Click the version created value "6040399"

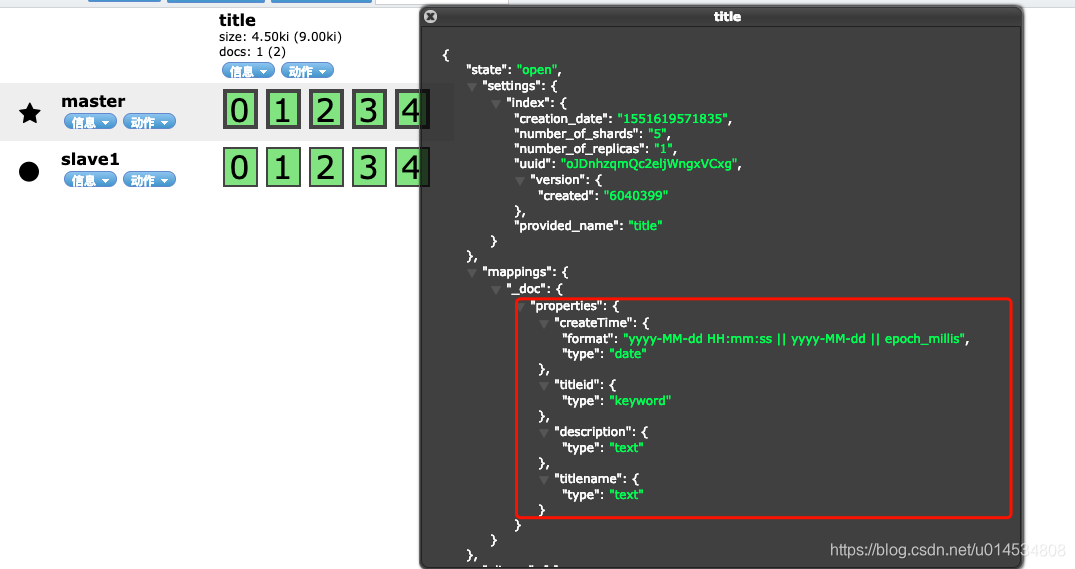tap(636, 195)
